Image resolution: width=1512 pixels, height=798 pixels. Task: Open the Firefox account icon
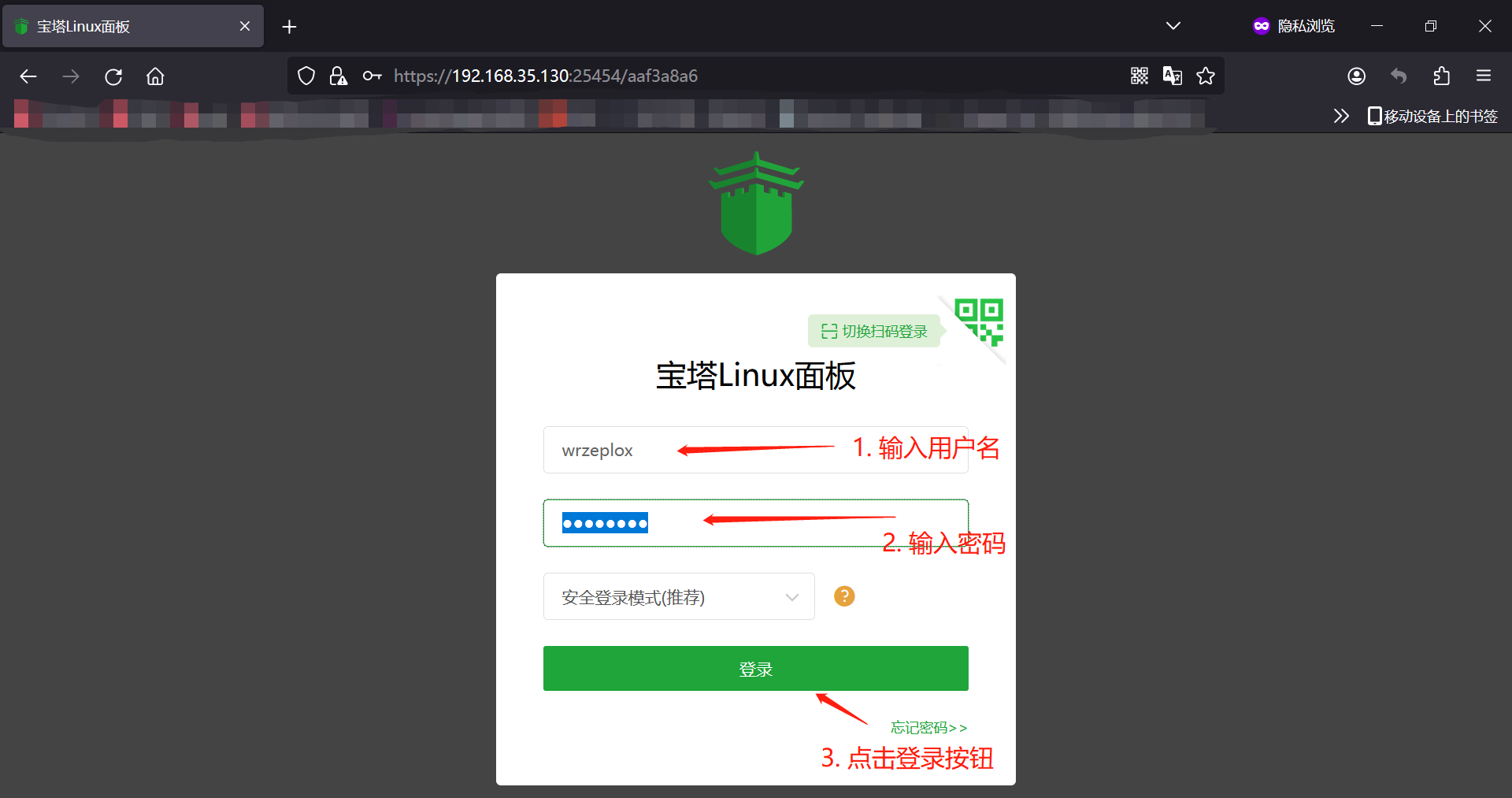(x=1356, y=76)
